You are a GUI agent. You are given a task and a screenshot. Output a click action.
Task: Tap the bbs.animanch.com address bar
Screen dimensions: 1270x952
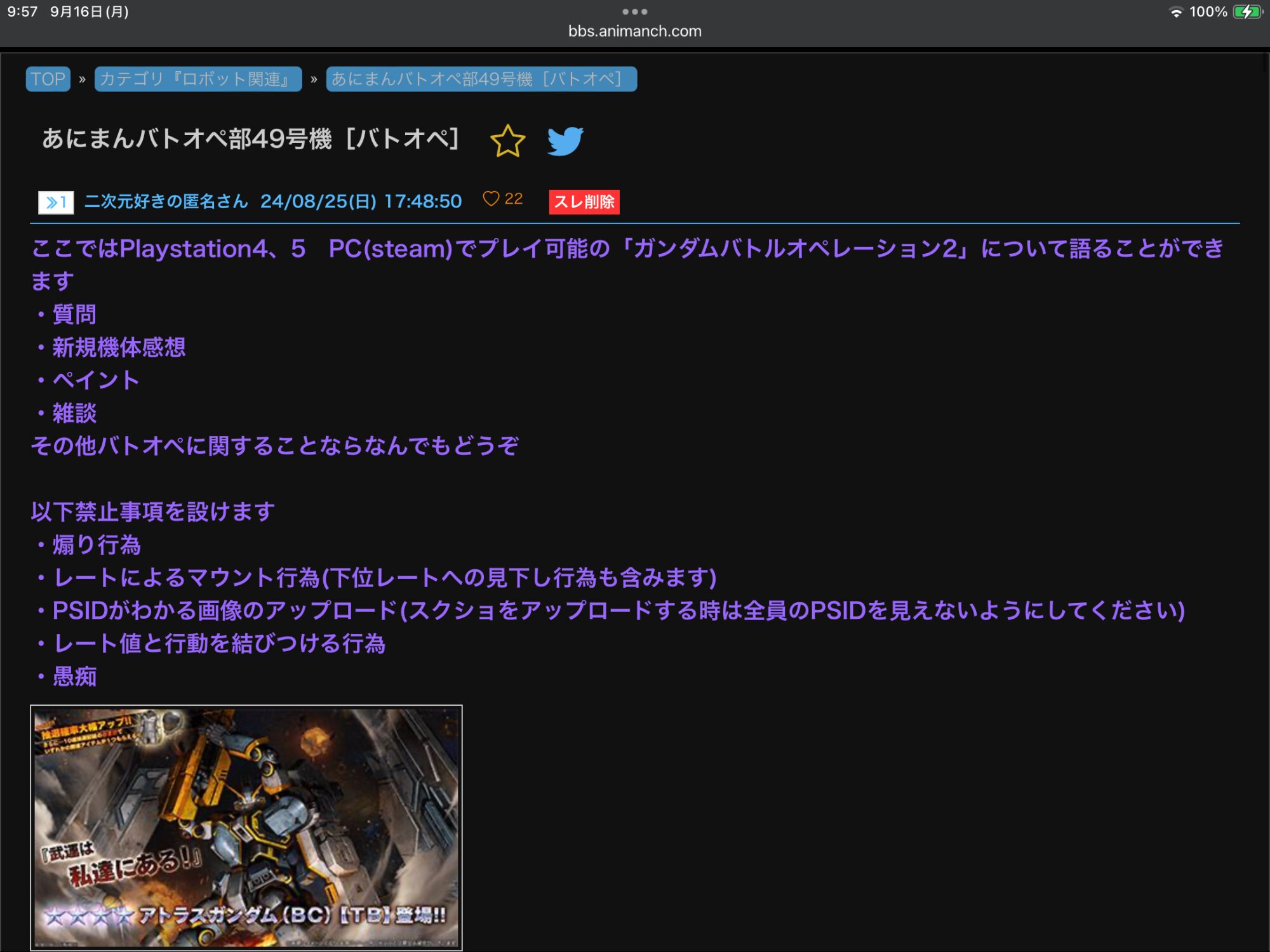(x=634, y=31)
